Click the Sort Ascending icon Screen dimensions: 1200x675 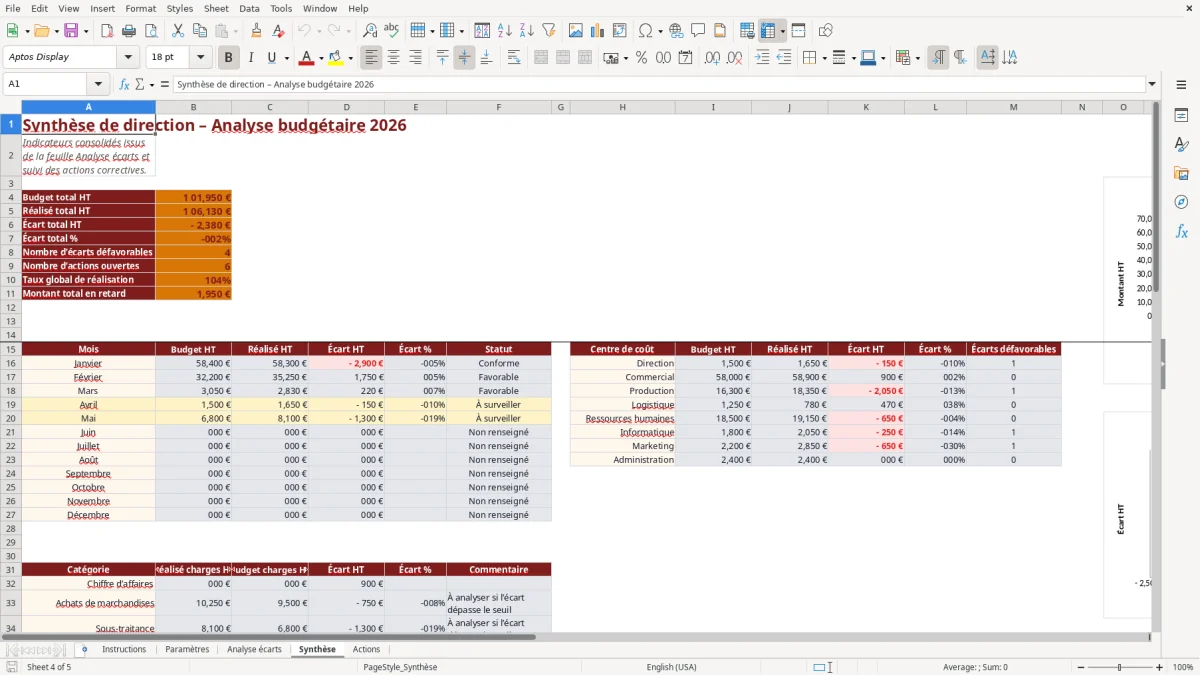tap(505, 31)
